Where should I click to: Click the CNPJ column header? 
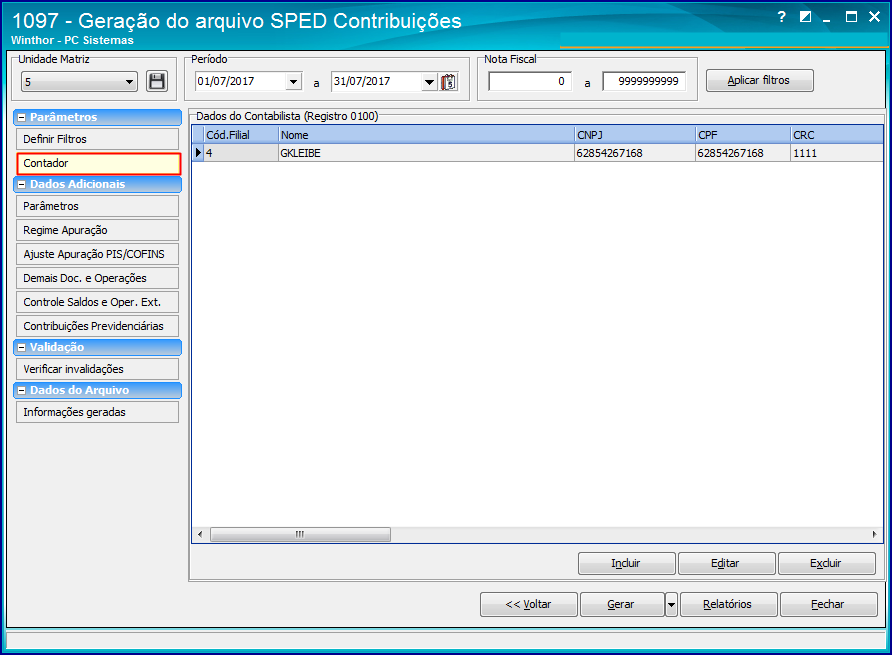635,135
